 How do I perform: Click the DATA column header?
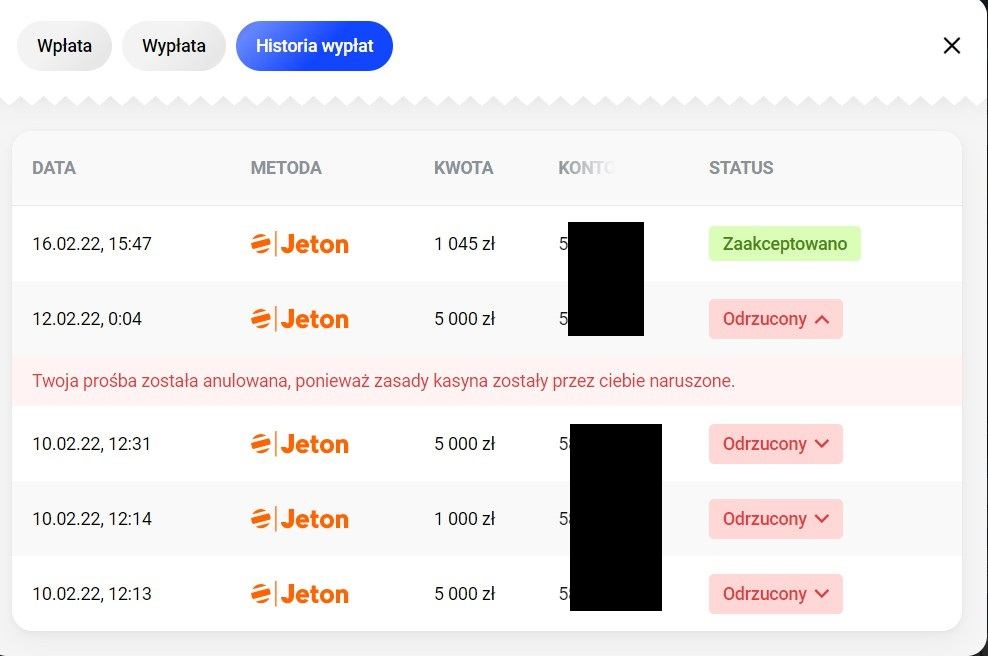[54, 168]
